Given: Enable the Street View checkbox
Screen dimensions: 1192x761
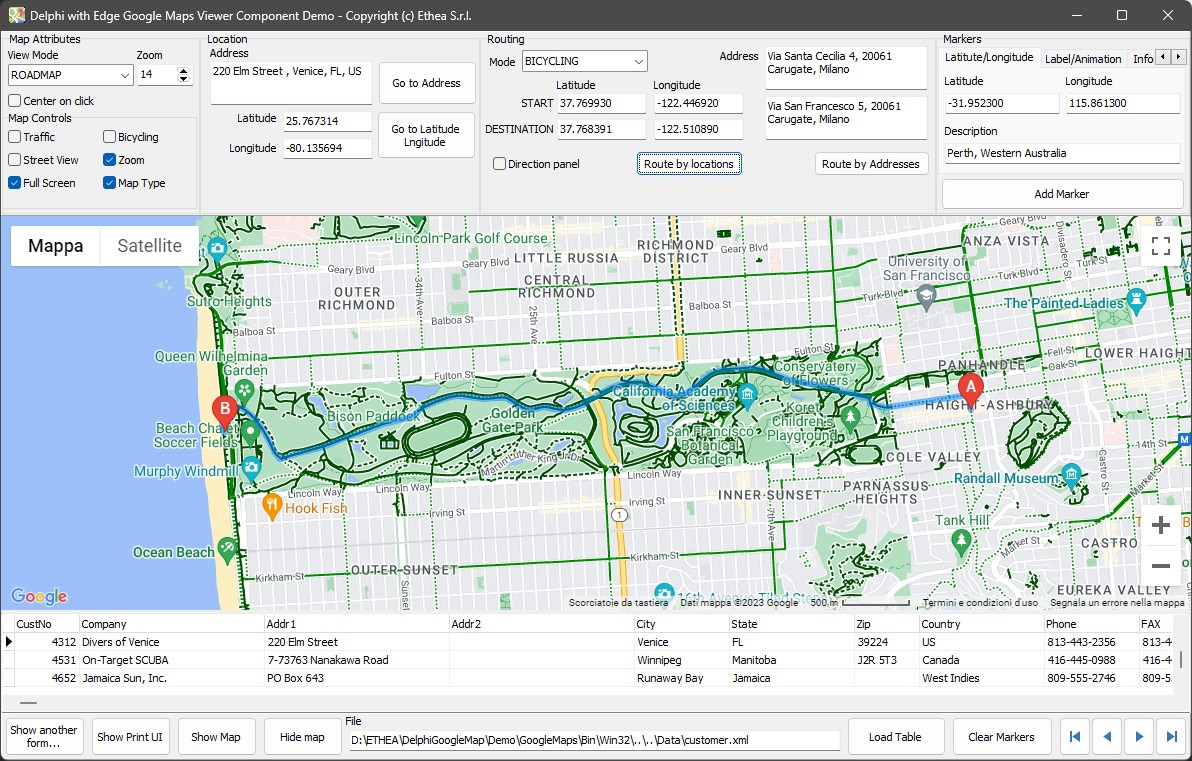Looking at the screenshot, I should (x=14, y=160).
